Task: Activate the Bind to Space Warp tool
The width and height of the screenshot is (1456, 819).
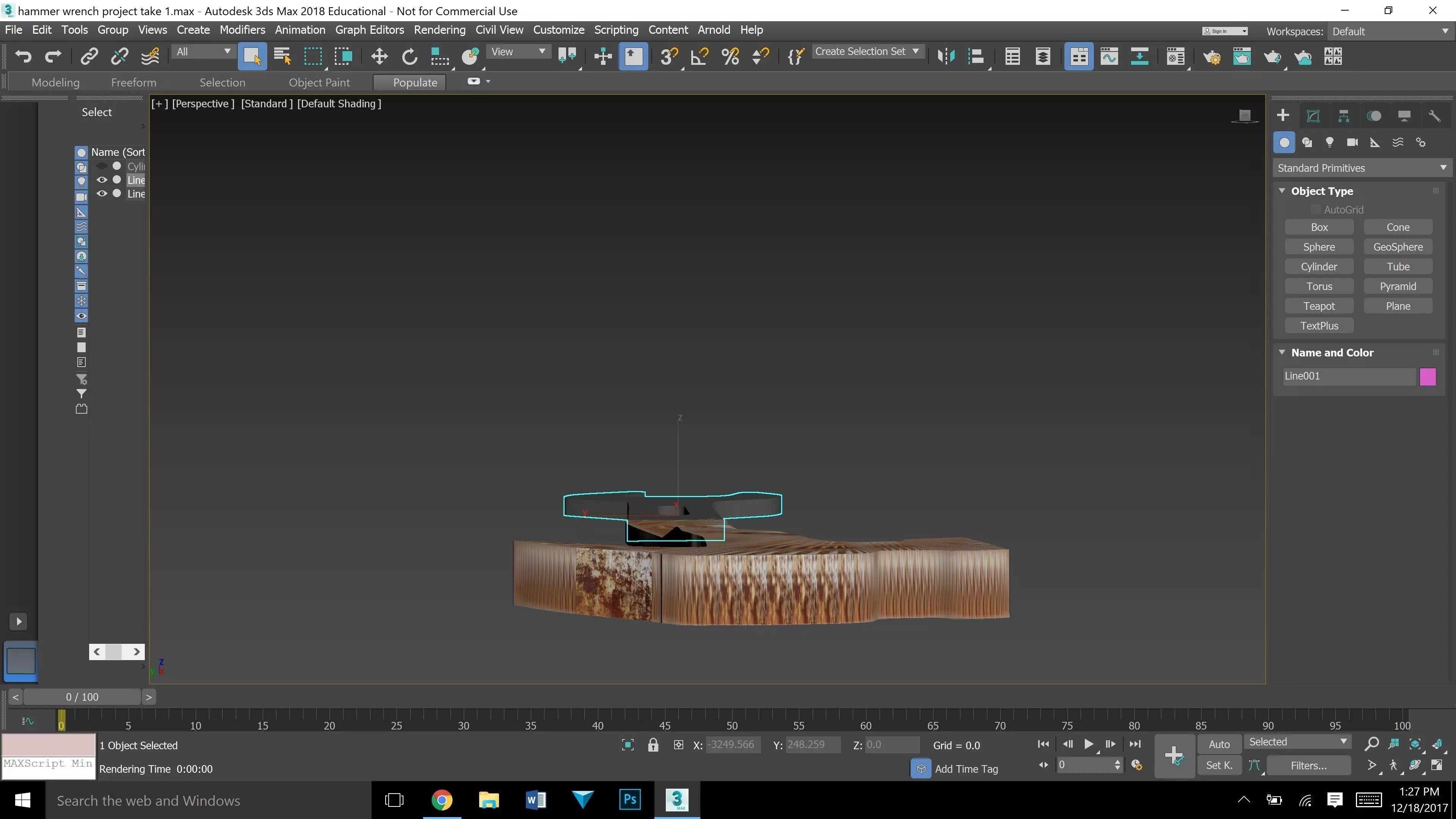Action: [x=151, y=56]
